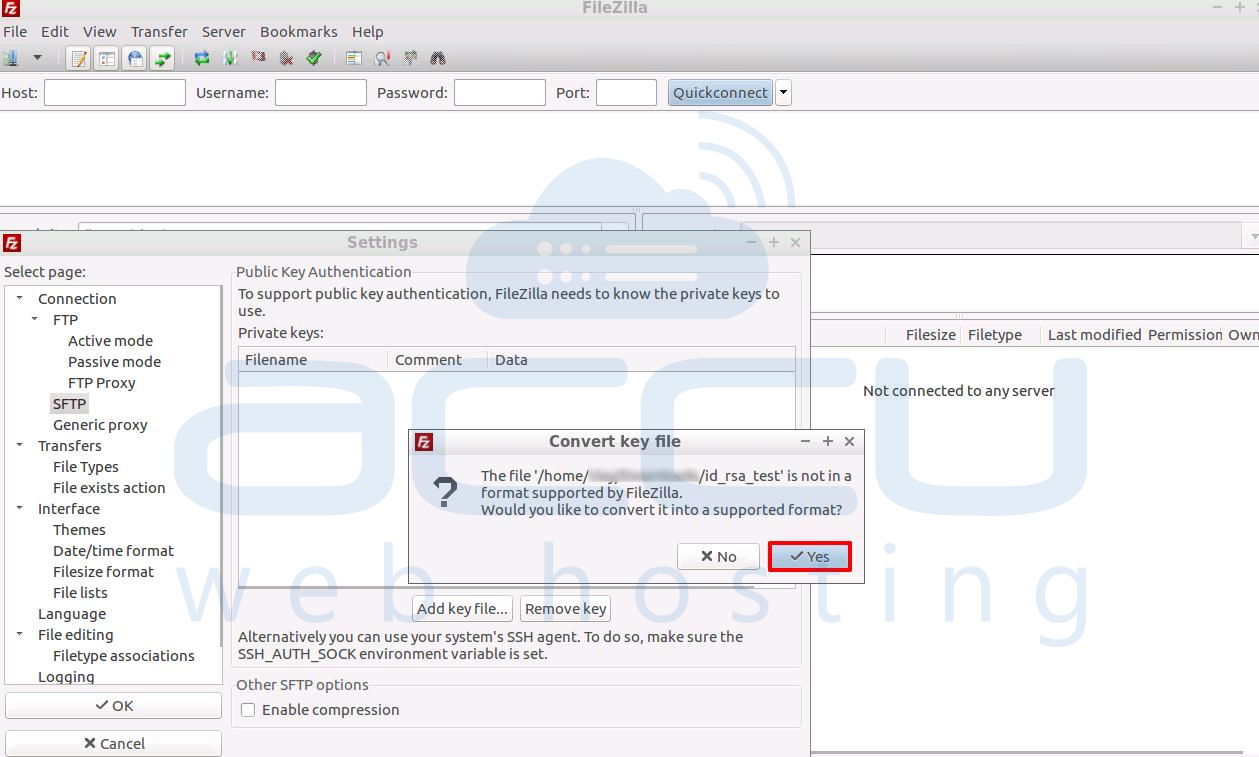Image resolution: width=1259 pixels, height=757 pixels.
Task: Click the Disconnect from server icon
Action: coord(286,58)
